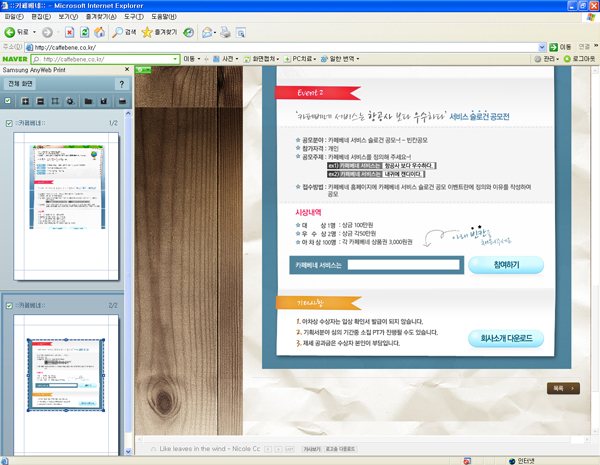600x465 pixels.
Task: Click the IE Forward arrow button
Action: 47,33
